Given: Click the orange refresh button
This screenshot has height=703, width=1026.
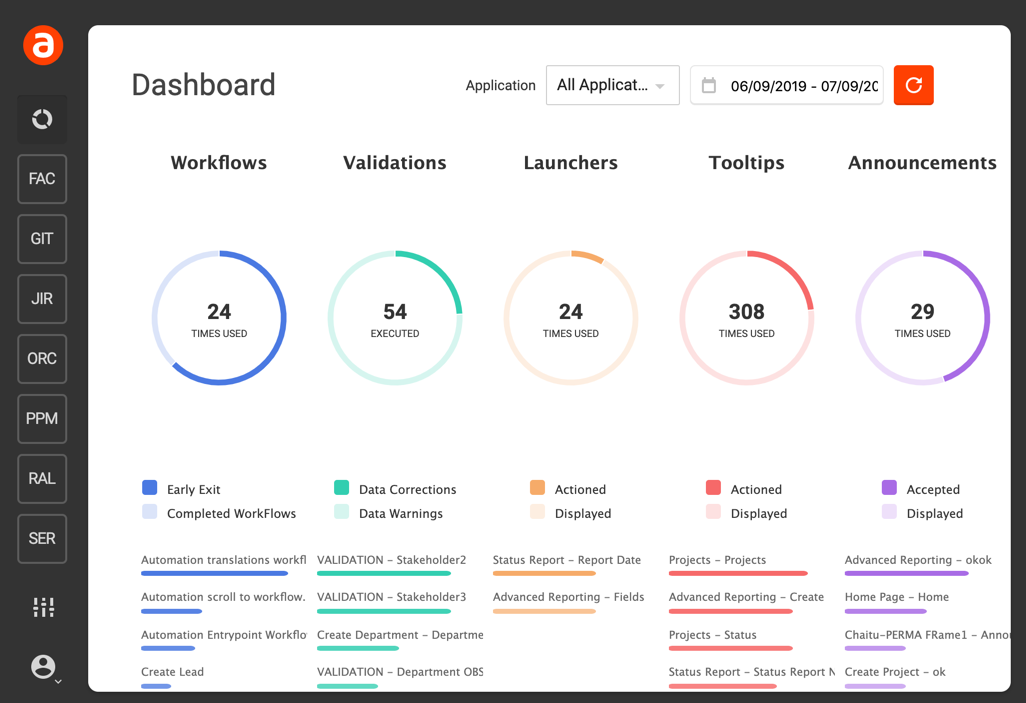Looking at the screenshot, I should [x=913, y=85].
